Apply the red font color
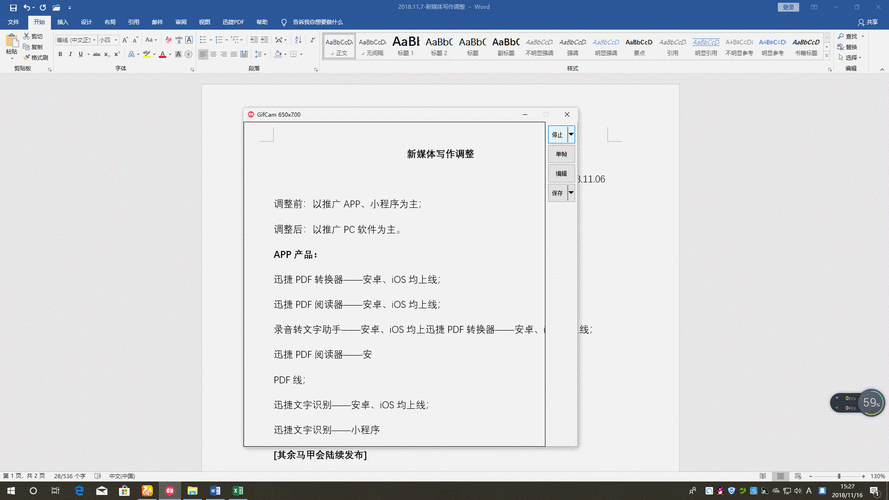Image resolution: width=889 pixels, height=500 pixels. [162, 54]
